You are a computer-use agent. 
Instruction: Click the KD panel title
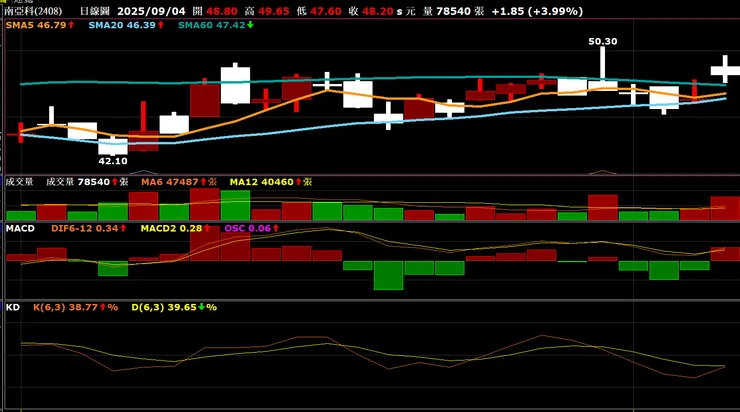(x=13, y=307)
